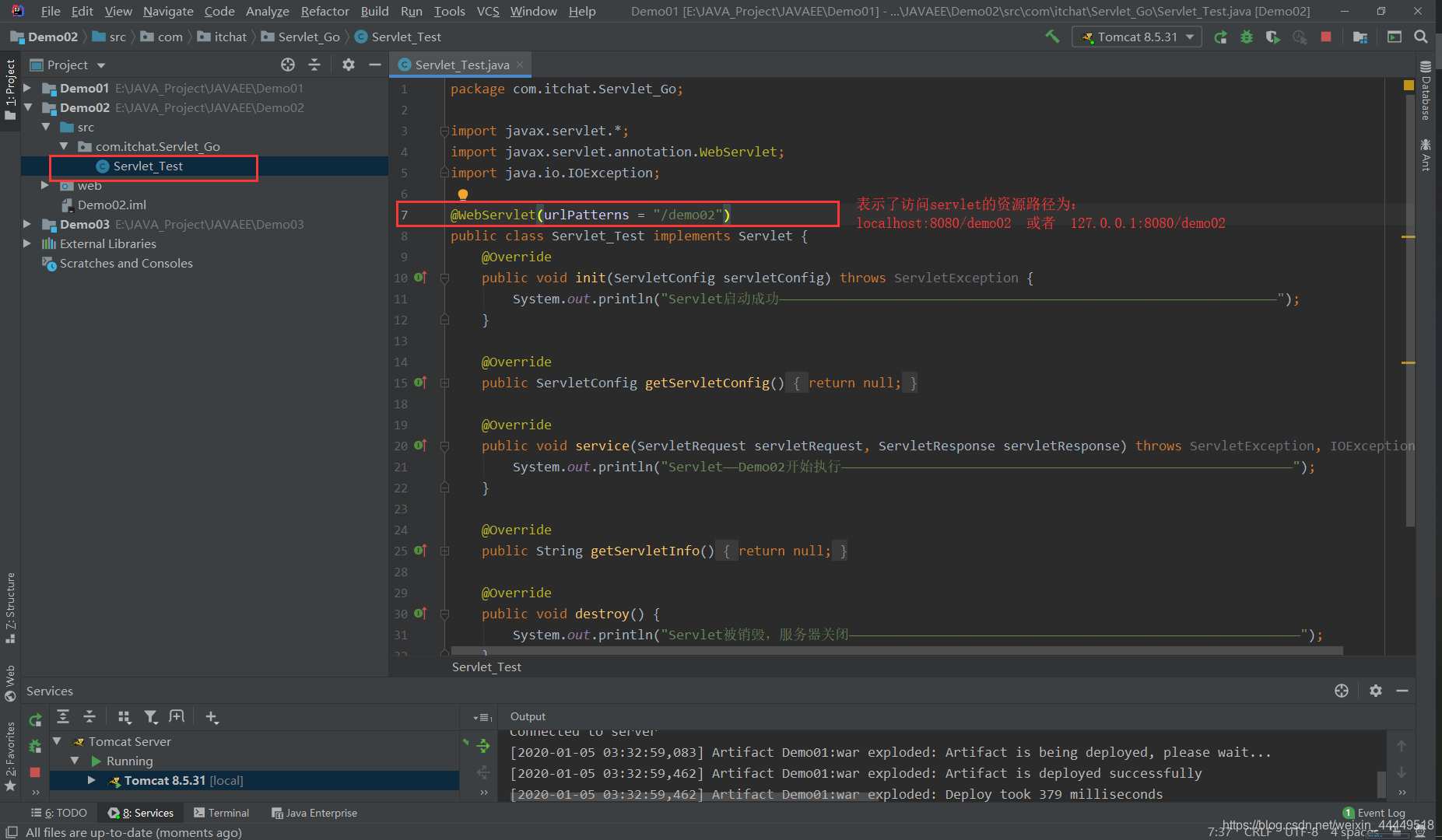Screen dimensions: 1442x840
Task: Click the Search Everywhere magnifier icon
Action: click(x=1420, y=37)
